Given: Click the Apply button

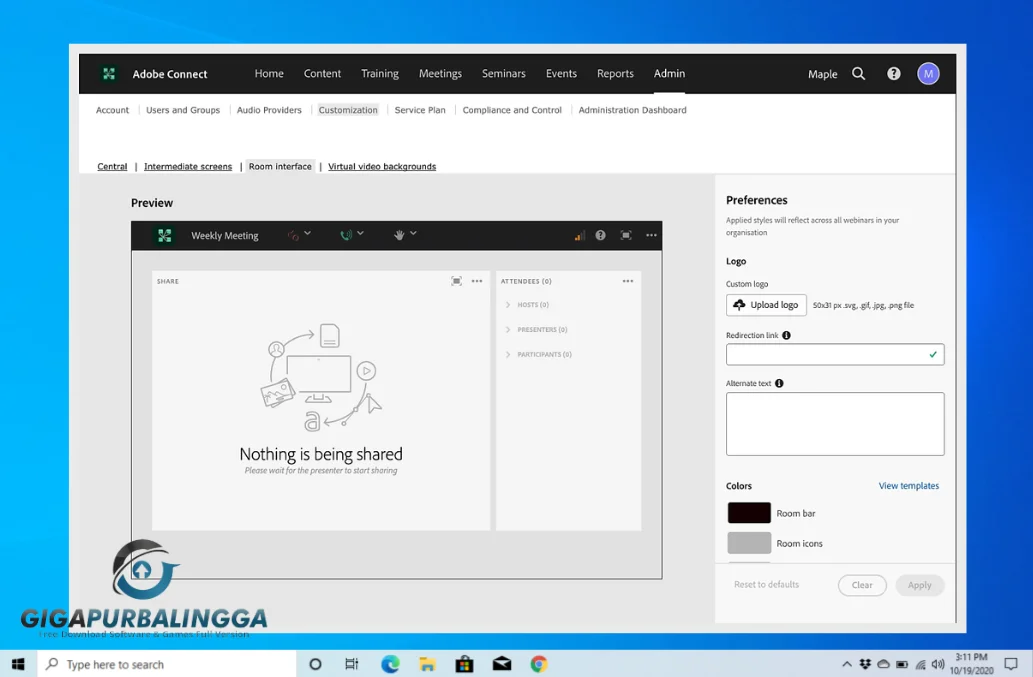Looking at the screenshot, I should click(919, 585).
